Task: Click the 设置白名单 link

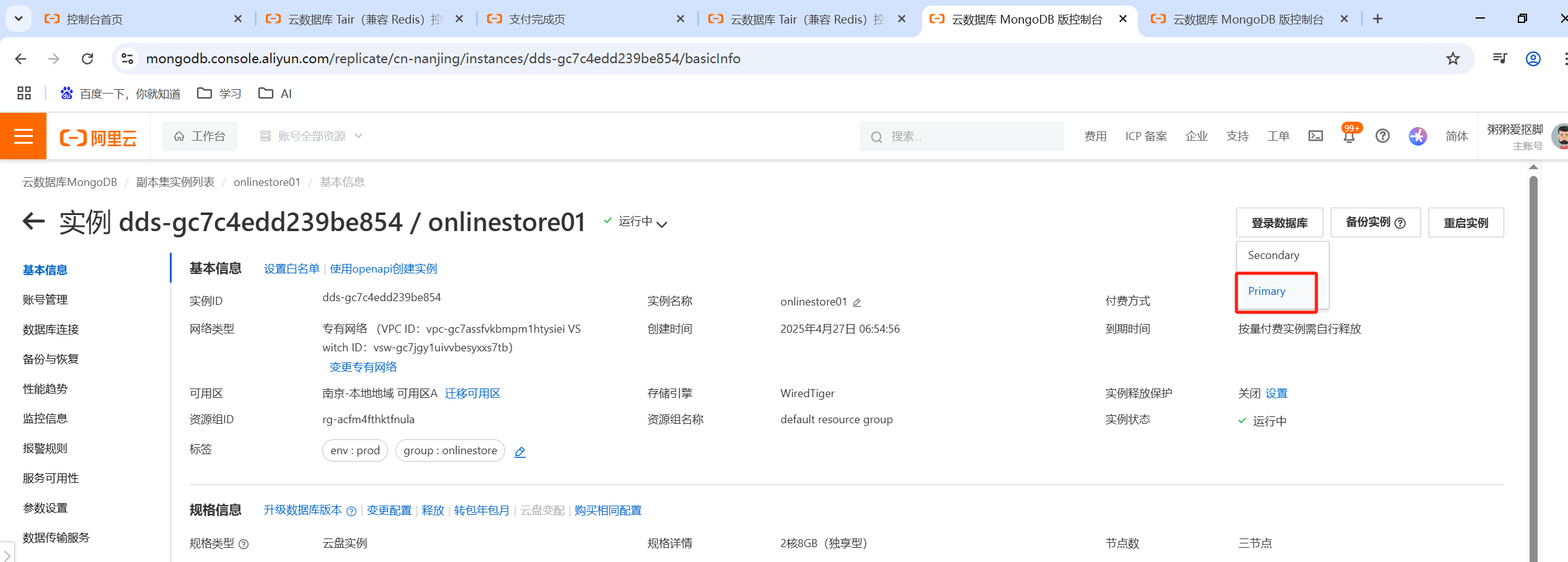Action: point(291,269)
